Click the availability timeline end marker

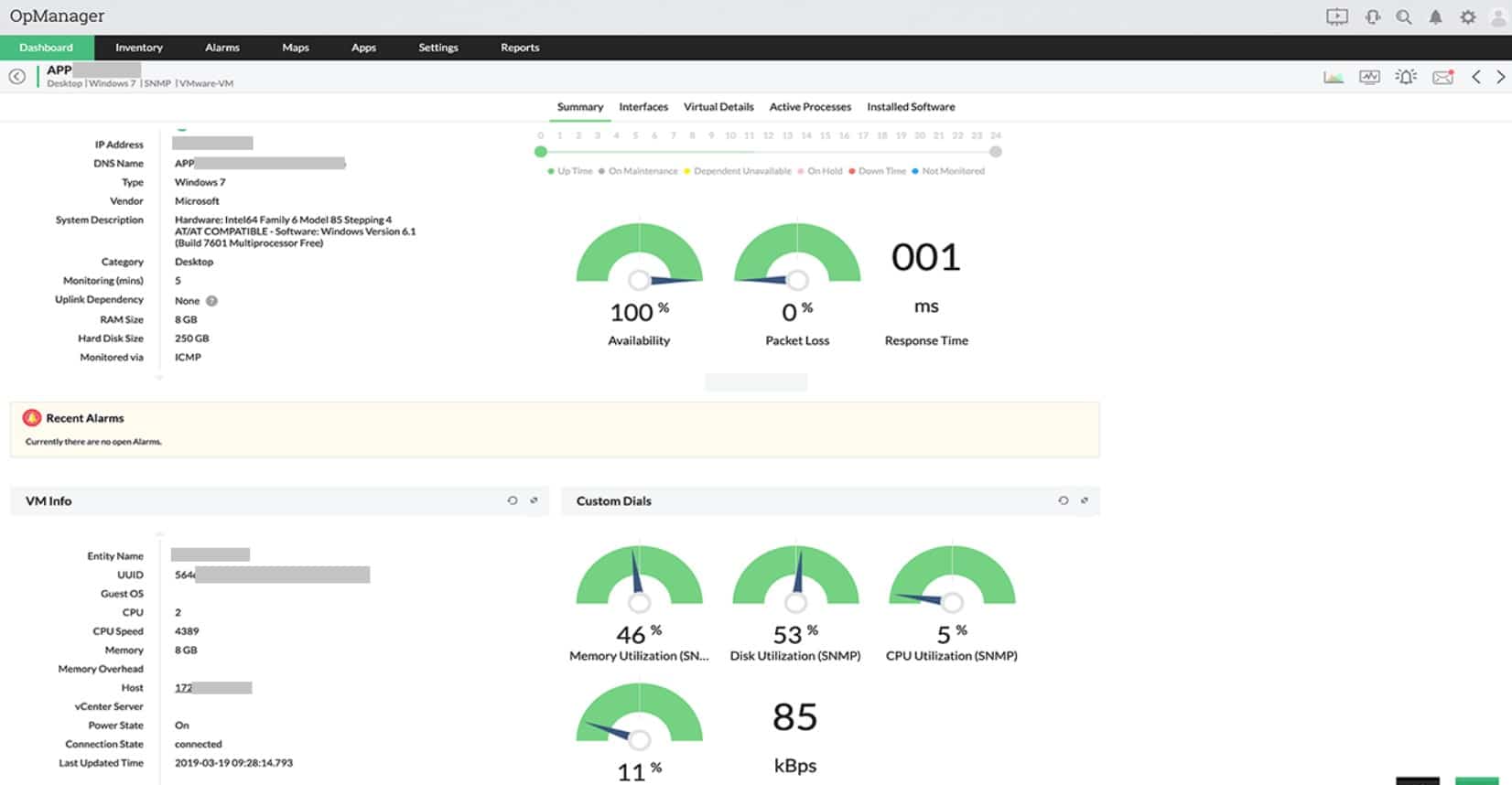tap(996, 152)
